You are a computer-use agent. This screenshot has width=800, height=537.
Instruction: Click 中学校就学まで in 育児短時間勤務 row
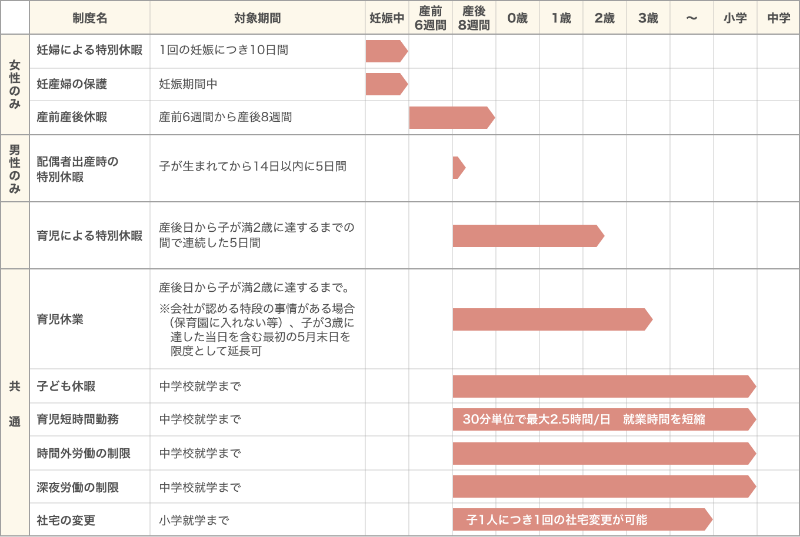(199, 419)
